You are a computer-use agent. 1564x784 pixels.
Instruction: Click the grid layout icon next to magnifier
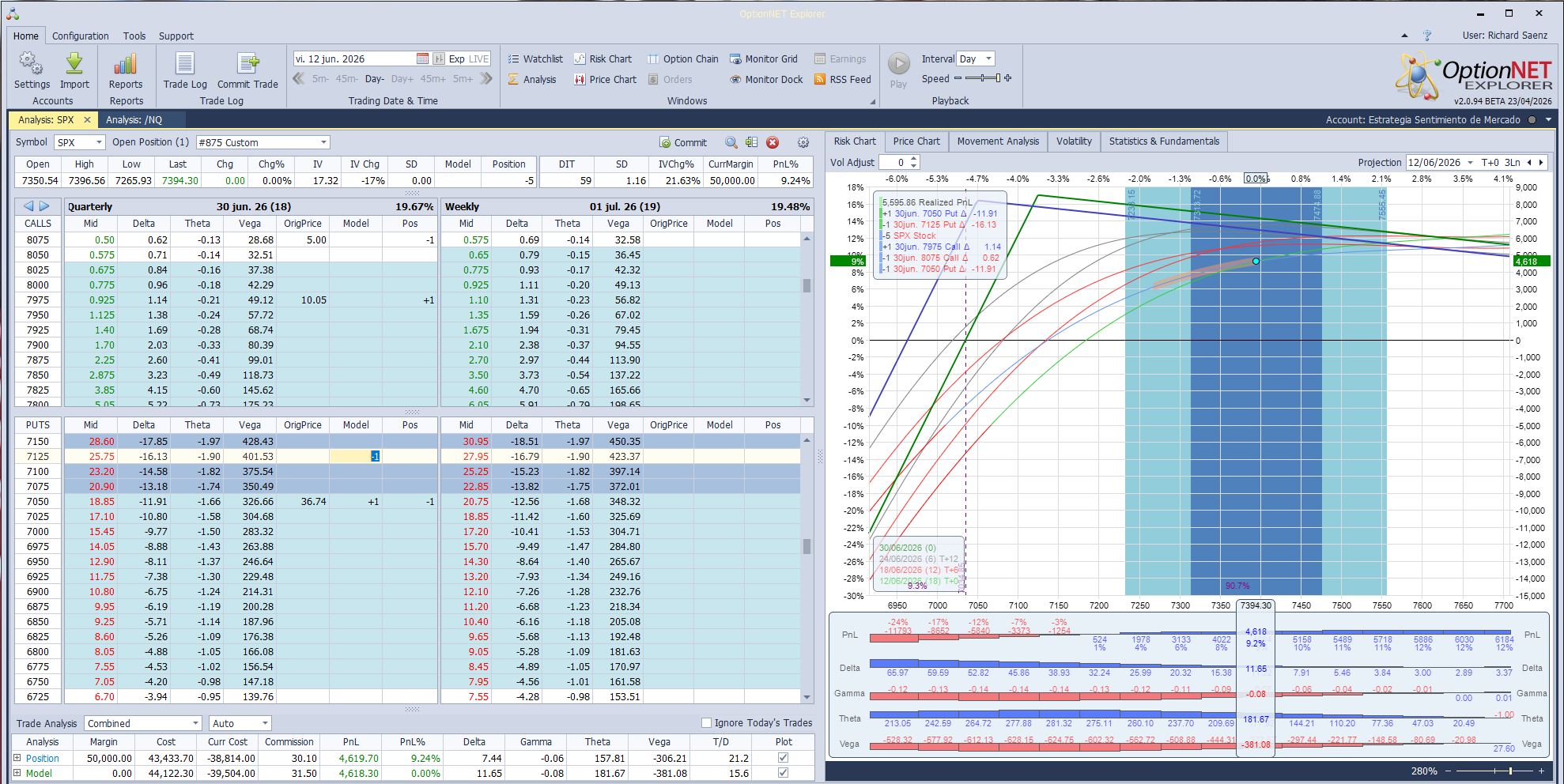coord(751,142)
